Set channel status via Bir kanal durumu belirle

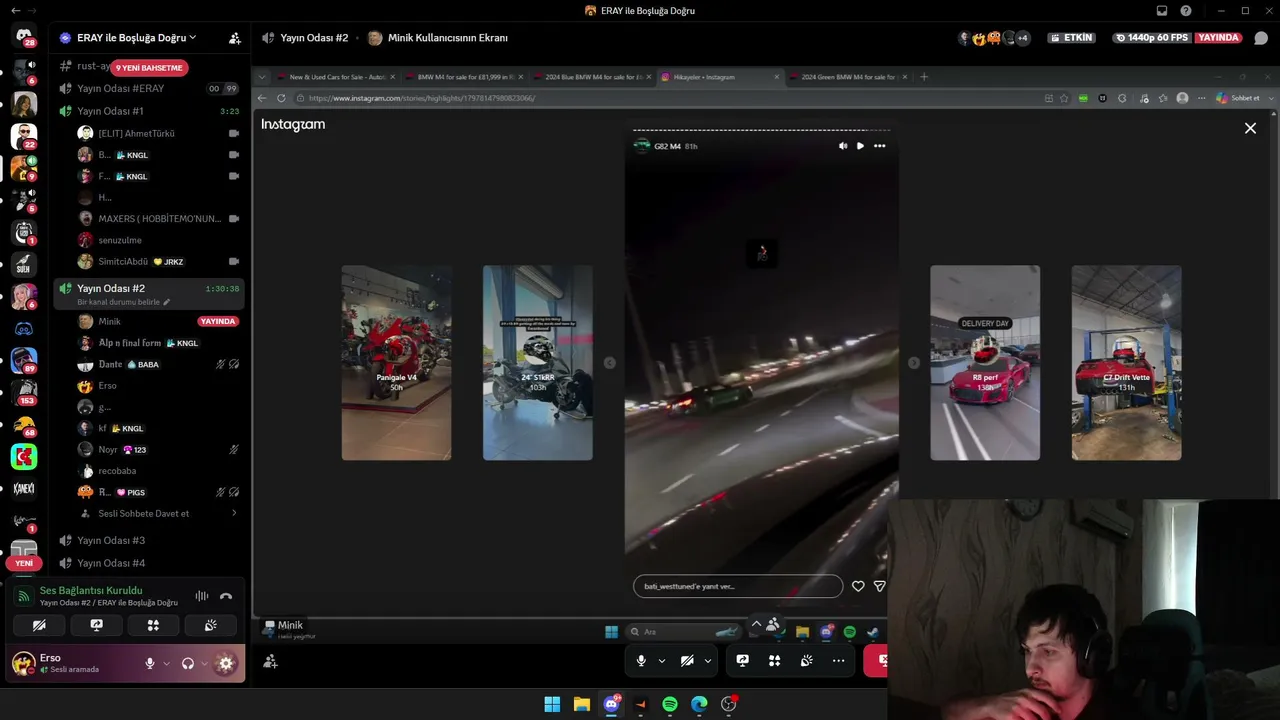124,302
